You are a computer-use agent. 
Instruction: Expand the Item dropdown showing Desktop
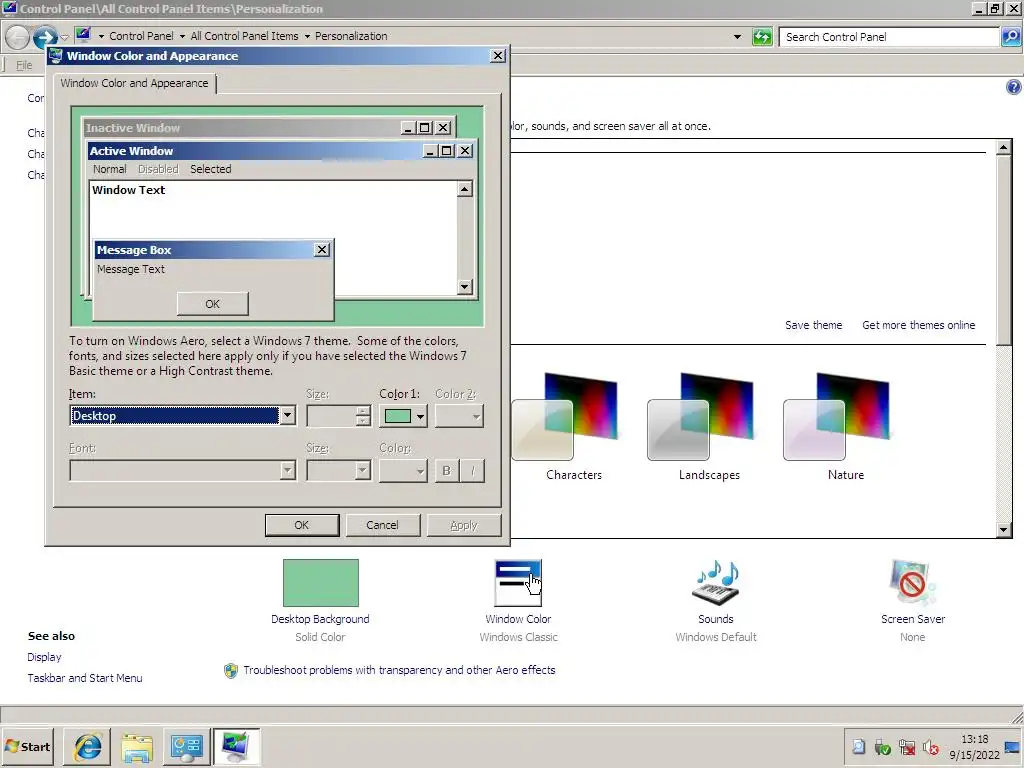coord(287,416)
